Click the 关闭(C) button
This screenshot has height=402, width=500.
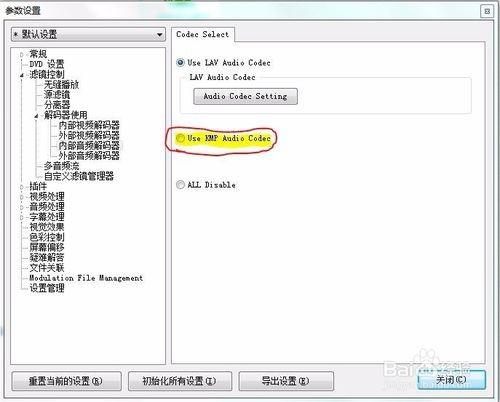[451, 380]
